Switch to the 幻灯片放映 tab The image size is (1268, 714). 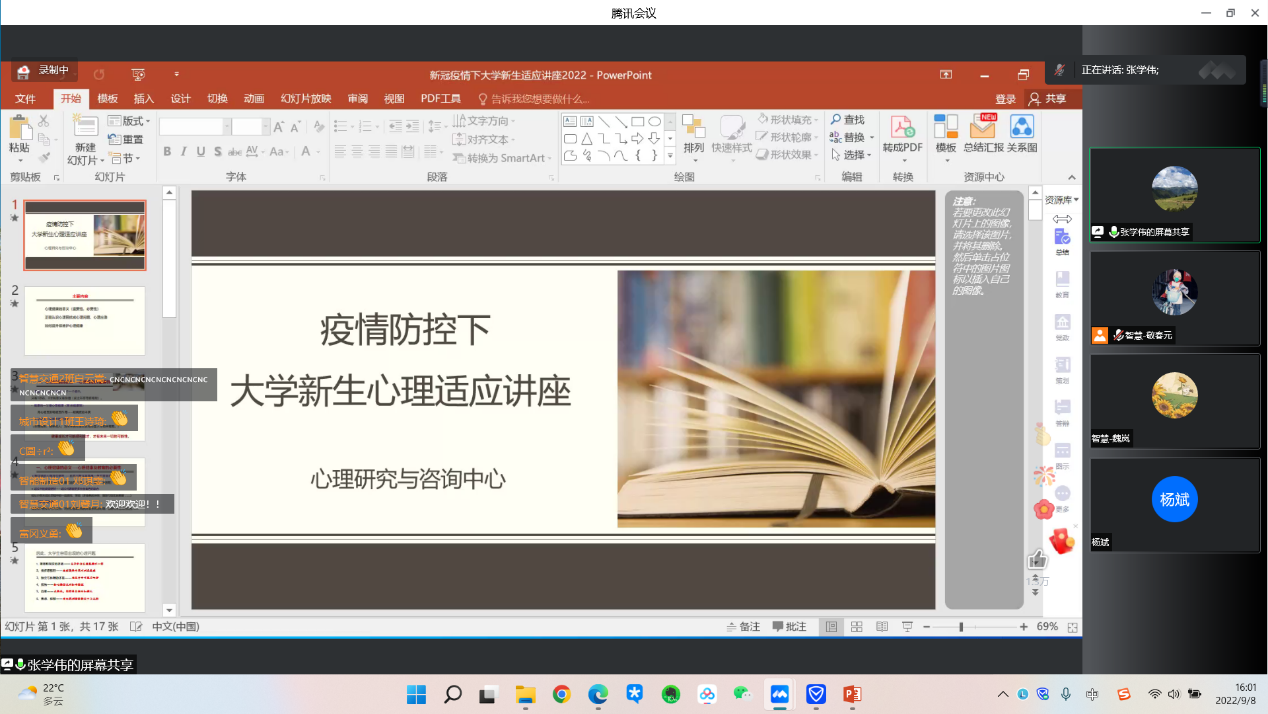tap(305, 99)
